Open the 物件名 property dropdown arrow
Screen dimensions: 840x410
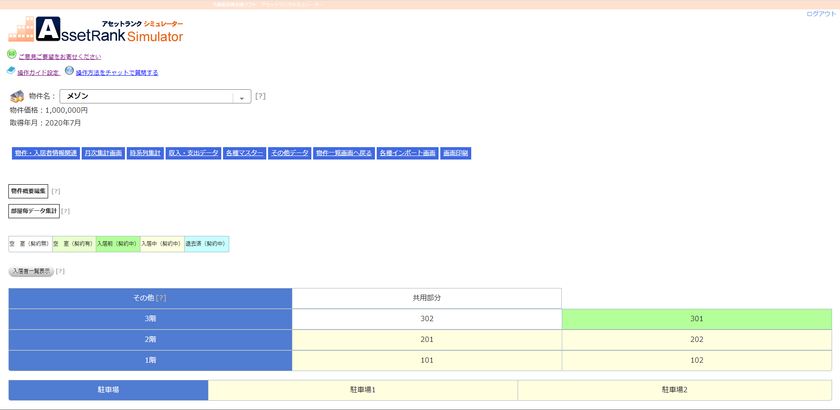(242, 97)
